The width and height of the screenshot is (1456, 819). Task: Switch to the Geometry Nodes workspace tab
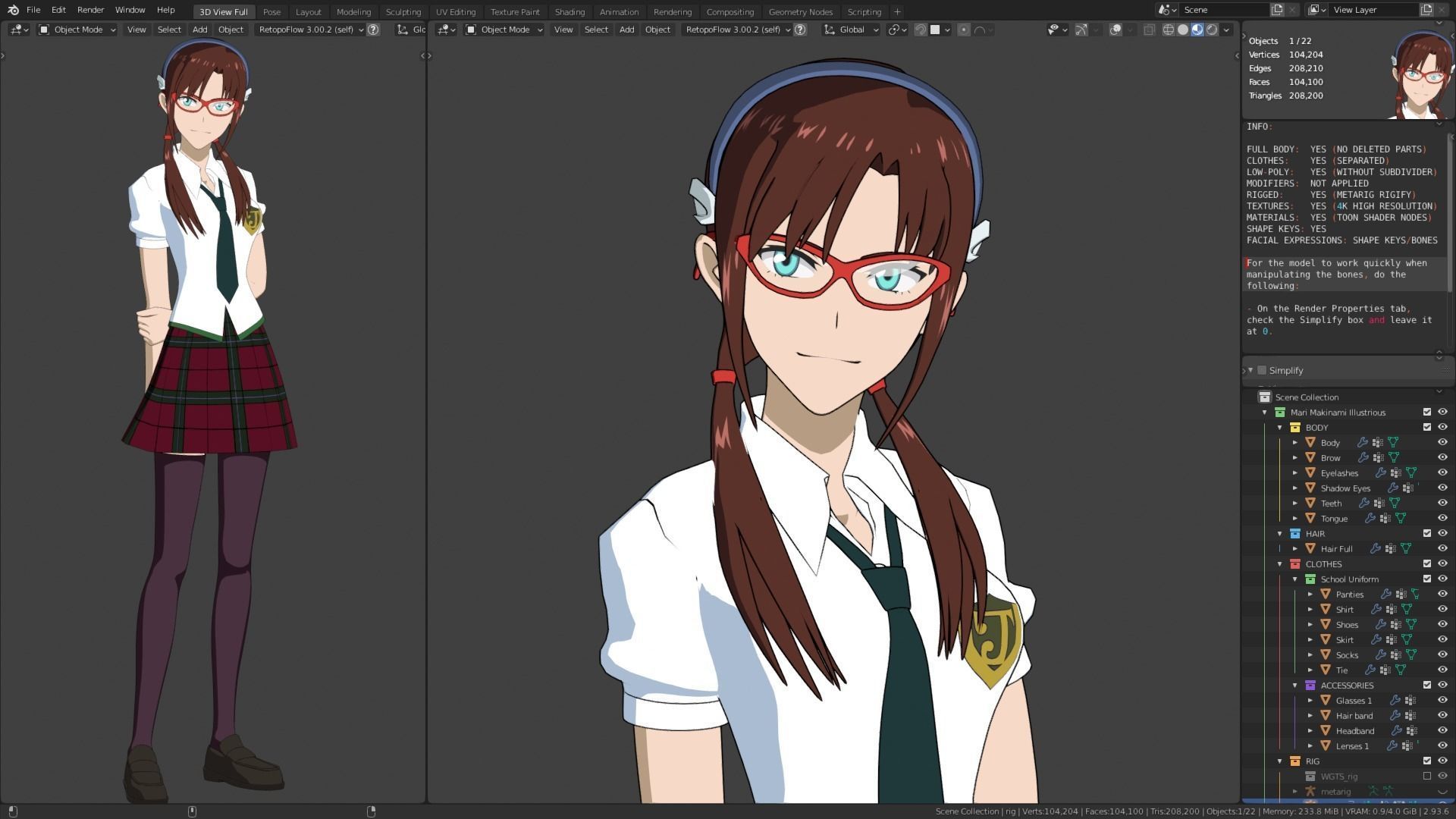800,11
